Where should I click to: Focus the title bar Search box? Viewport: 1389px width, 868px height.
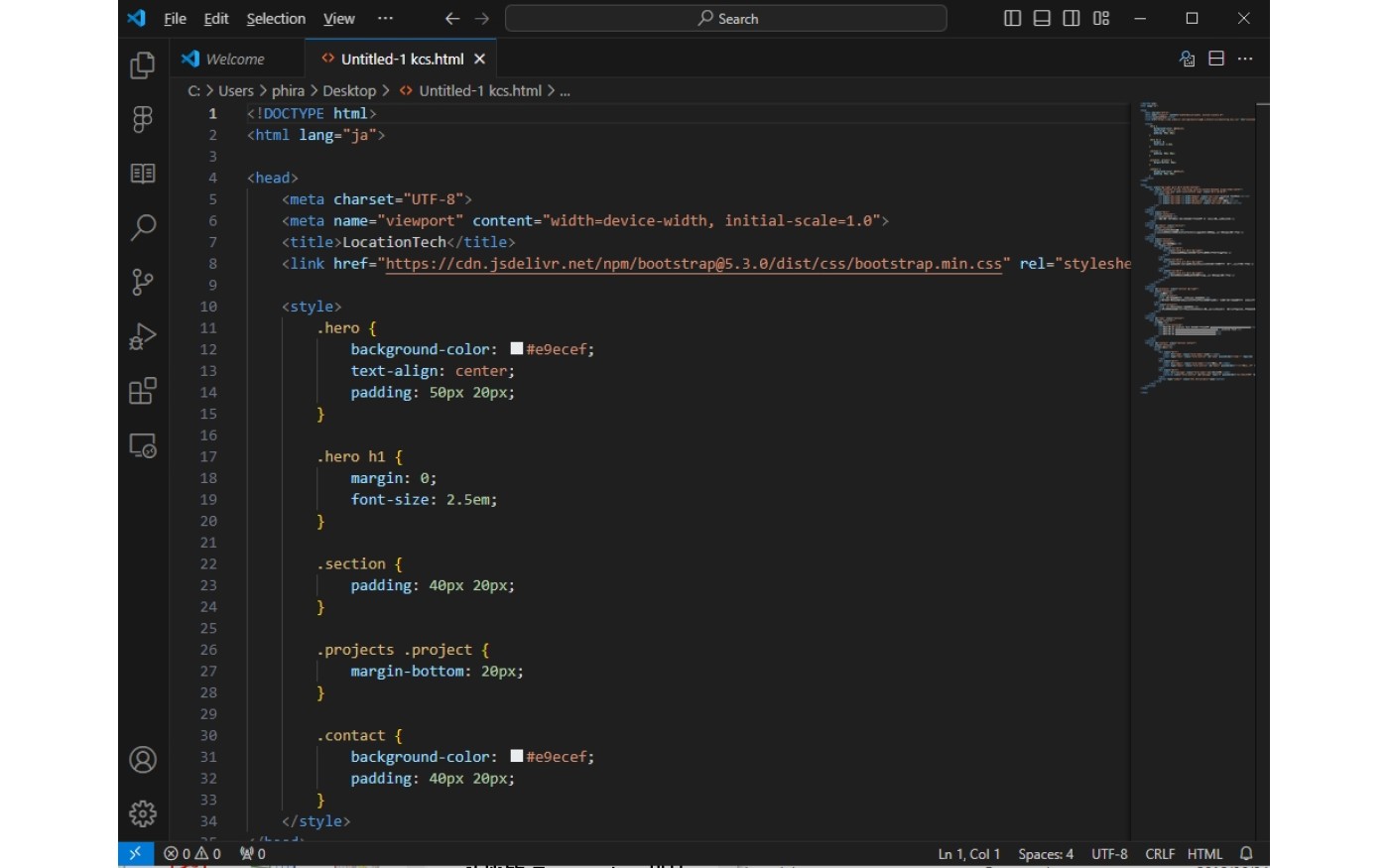click(x=725, y=18)
